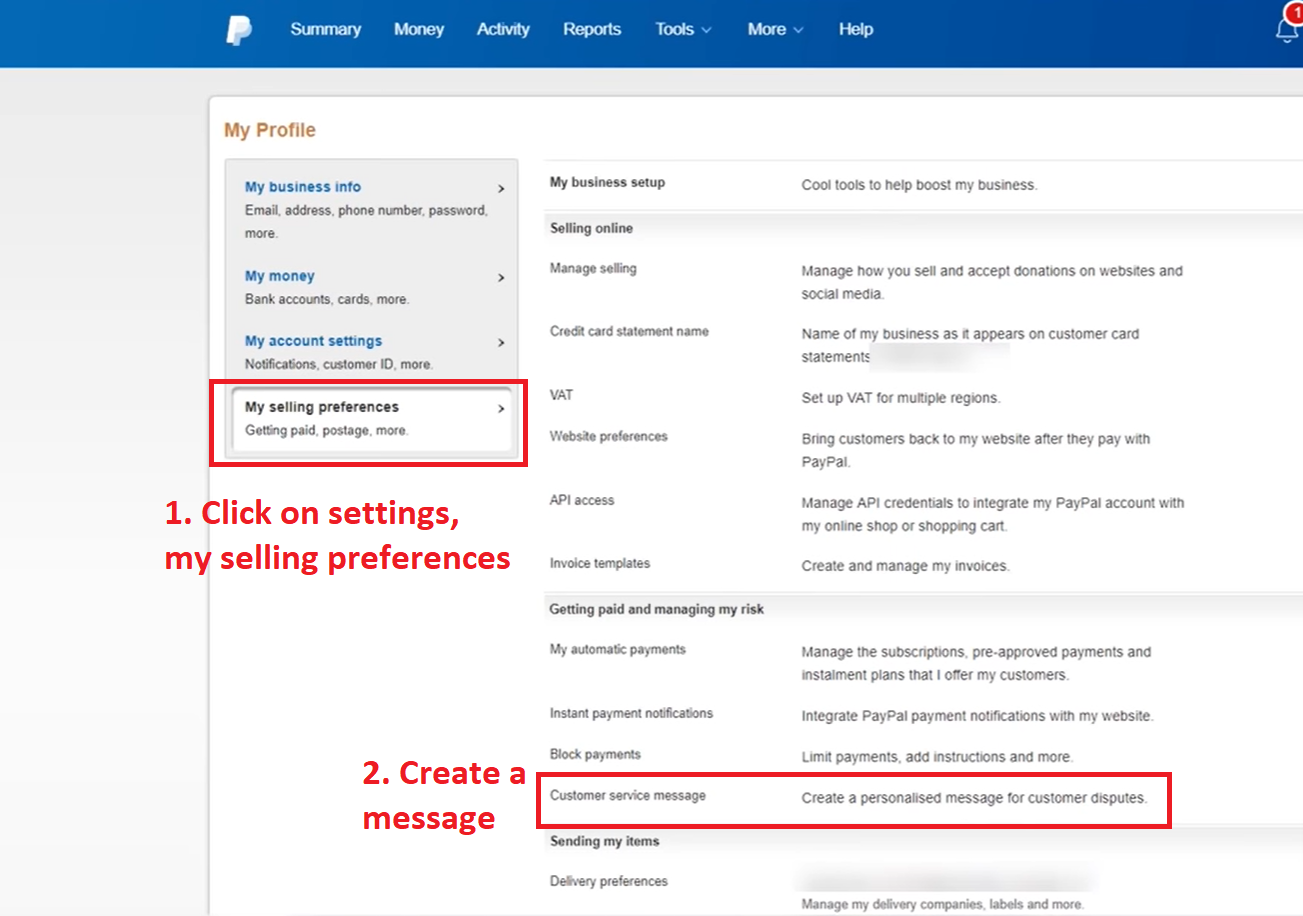Screen dimensions: 1303x916
Task: Open the Delivery preferences setting
Action: (x=609, y=881)
